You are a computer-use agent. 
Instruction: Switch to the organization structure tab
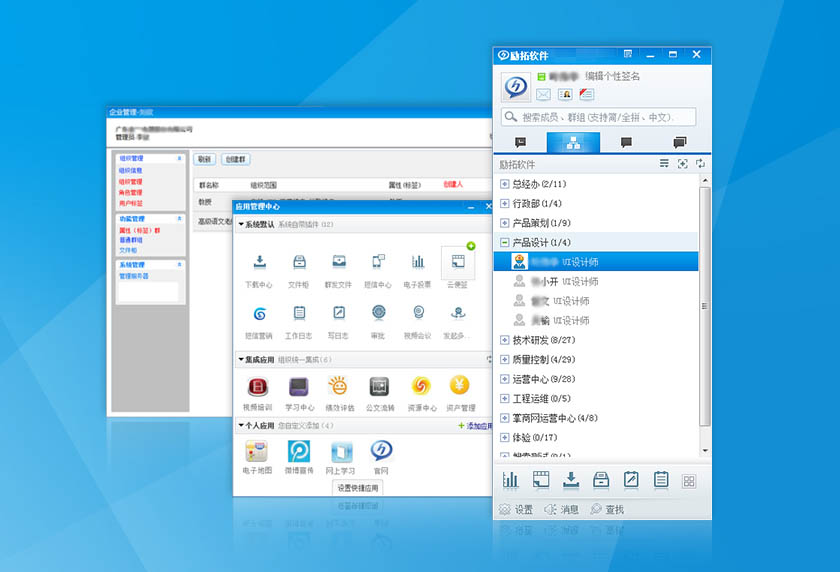click(x=573, y=143)
